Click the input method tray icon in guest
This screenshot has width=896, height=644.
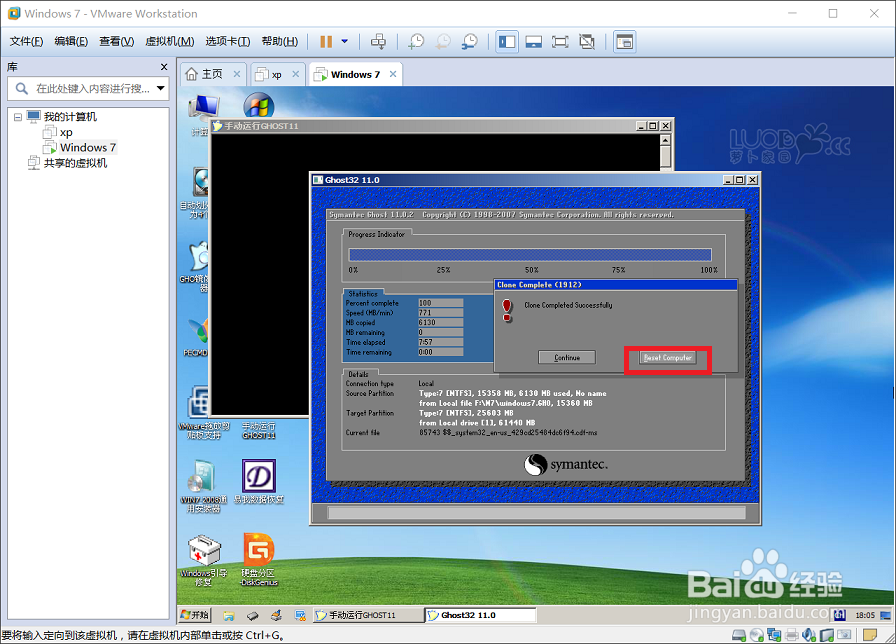pyautogui.click(x=839, y=615)
